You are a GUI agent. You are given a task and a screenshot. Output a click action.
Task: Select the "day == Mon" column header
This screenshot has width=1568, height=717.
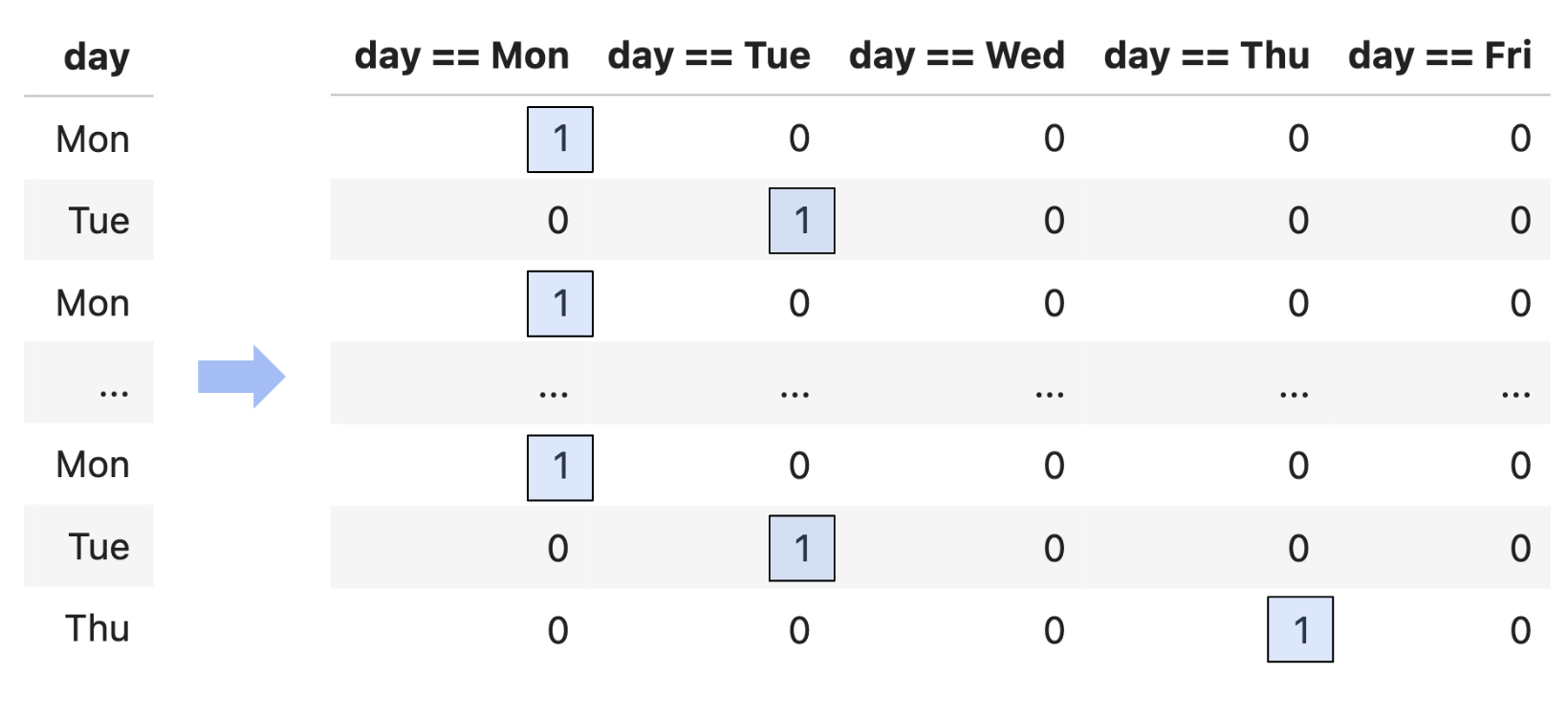point(462,56)
